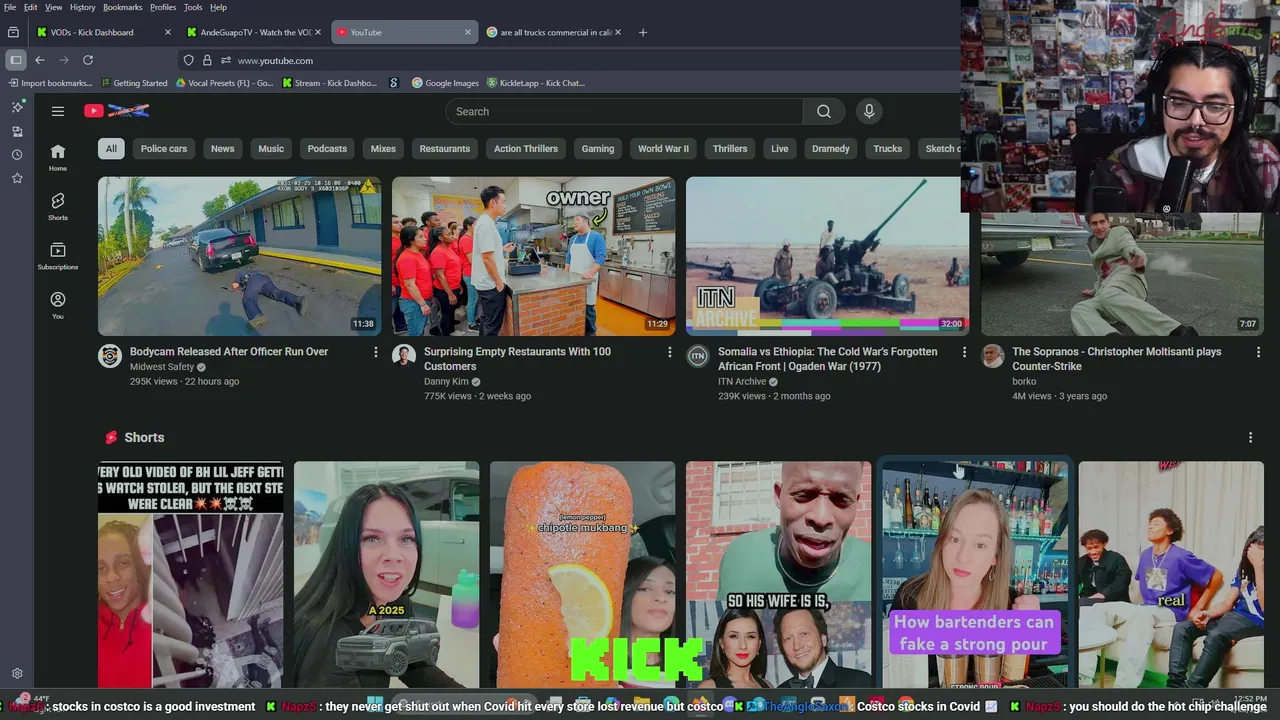Open the Bookmarks menu

point(123,7)
